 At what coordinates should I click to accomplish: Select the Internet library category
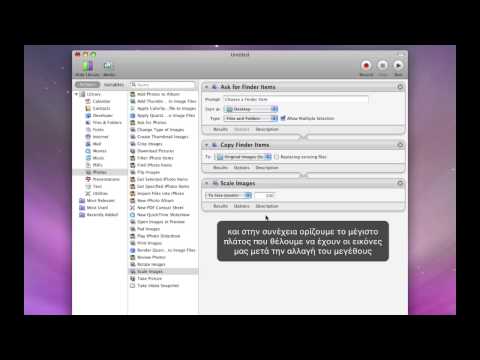pos(100,137)
